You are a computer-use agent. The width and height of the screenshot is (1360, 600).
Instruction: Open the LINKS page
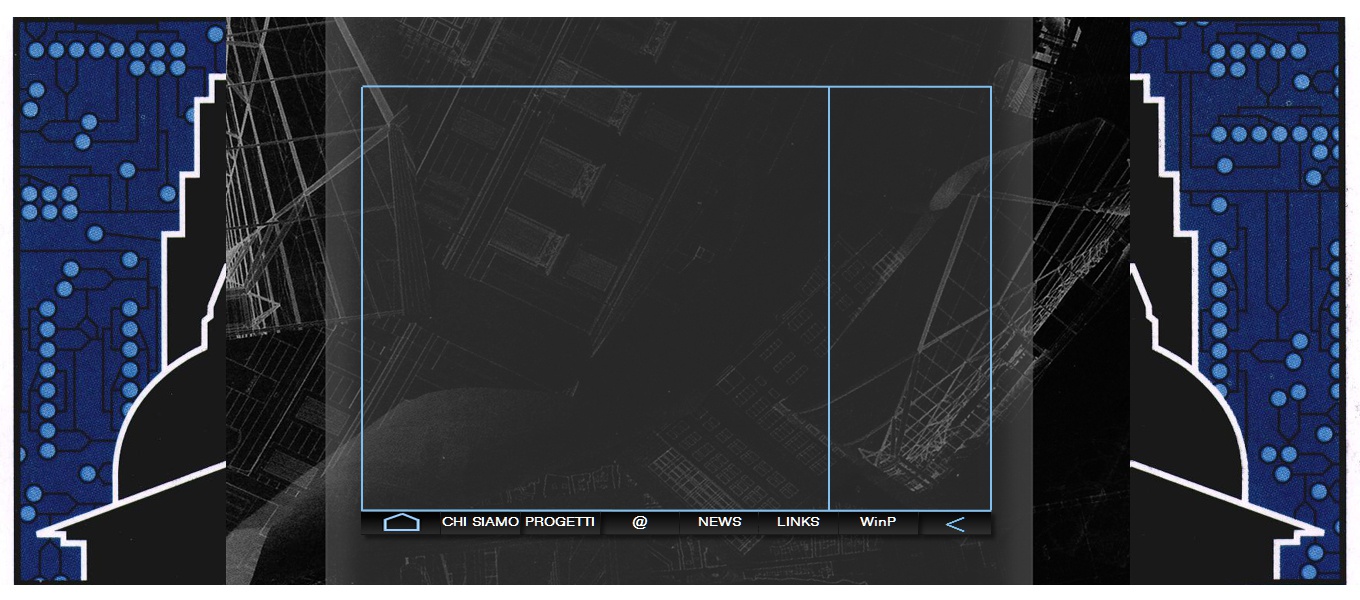click(798, 522)
